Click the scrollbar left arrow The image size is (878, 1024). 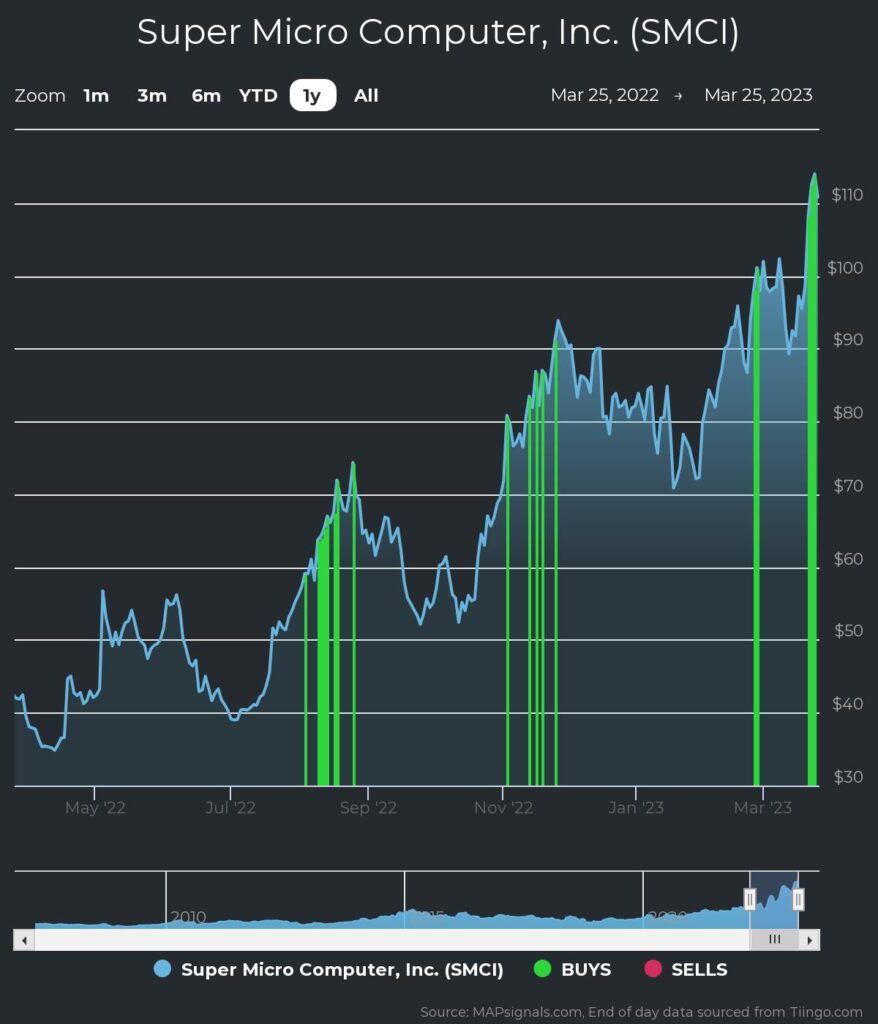pyautogui.click(x=24, y=940)
